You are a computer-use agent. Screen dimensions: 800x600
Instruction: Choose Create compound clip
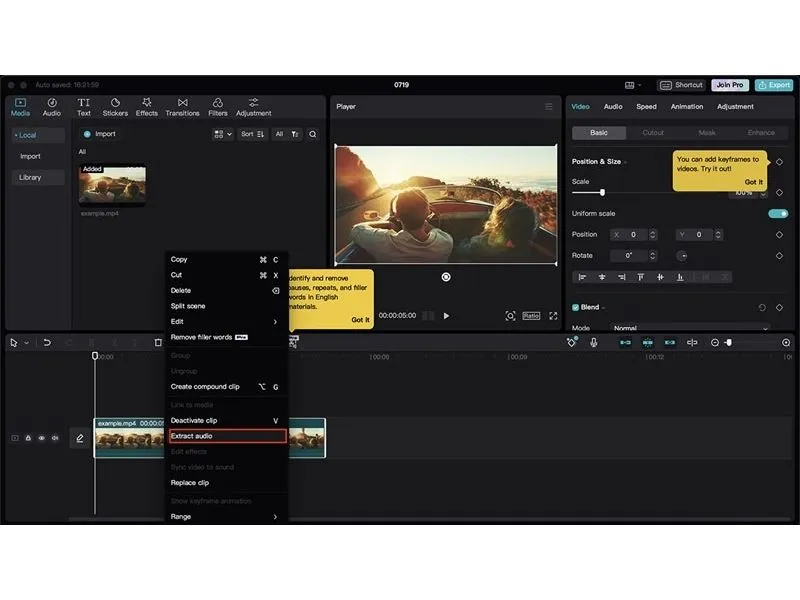[226, 387]
